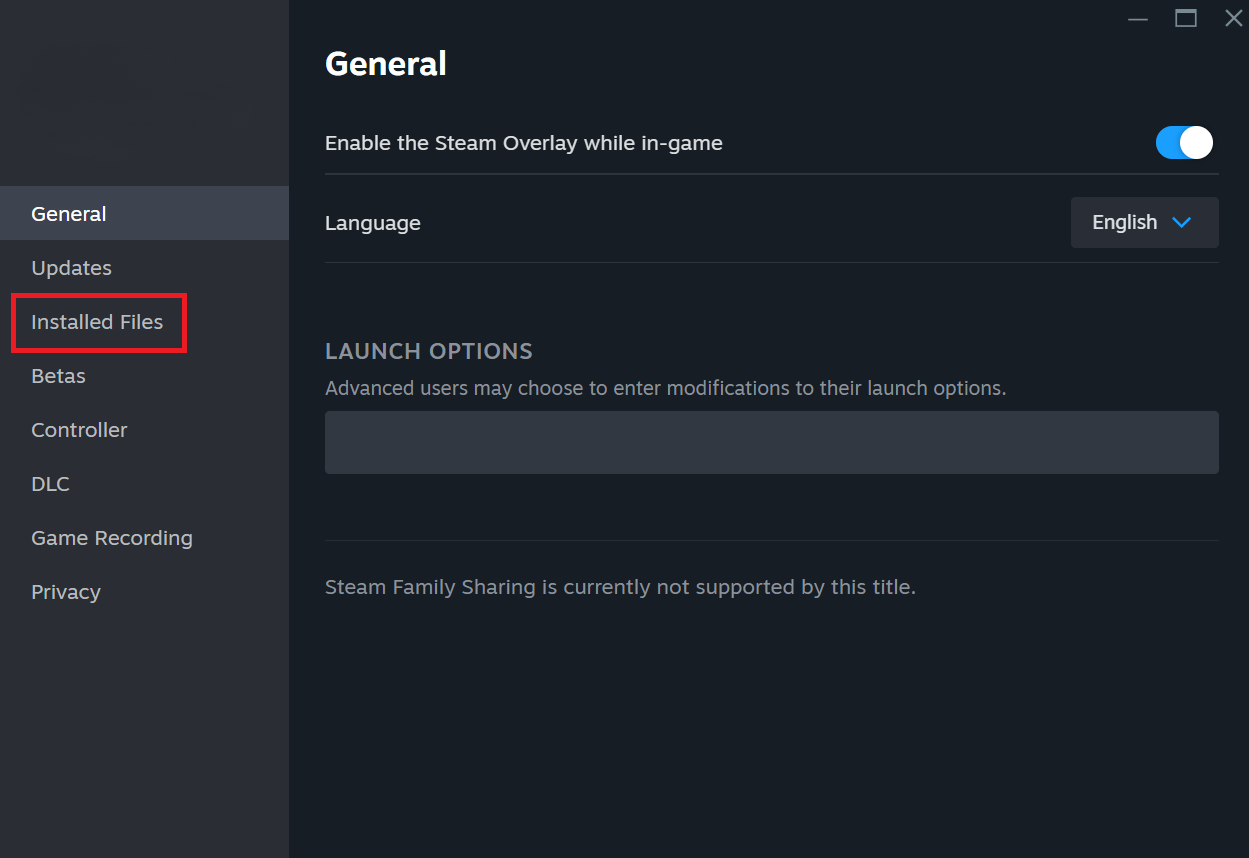Close the properties window
1249x858 pixels.
(x=1234, y=18)
